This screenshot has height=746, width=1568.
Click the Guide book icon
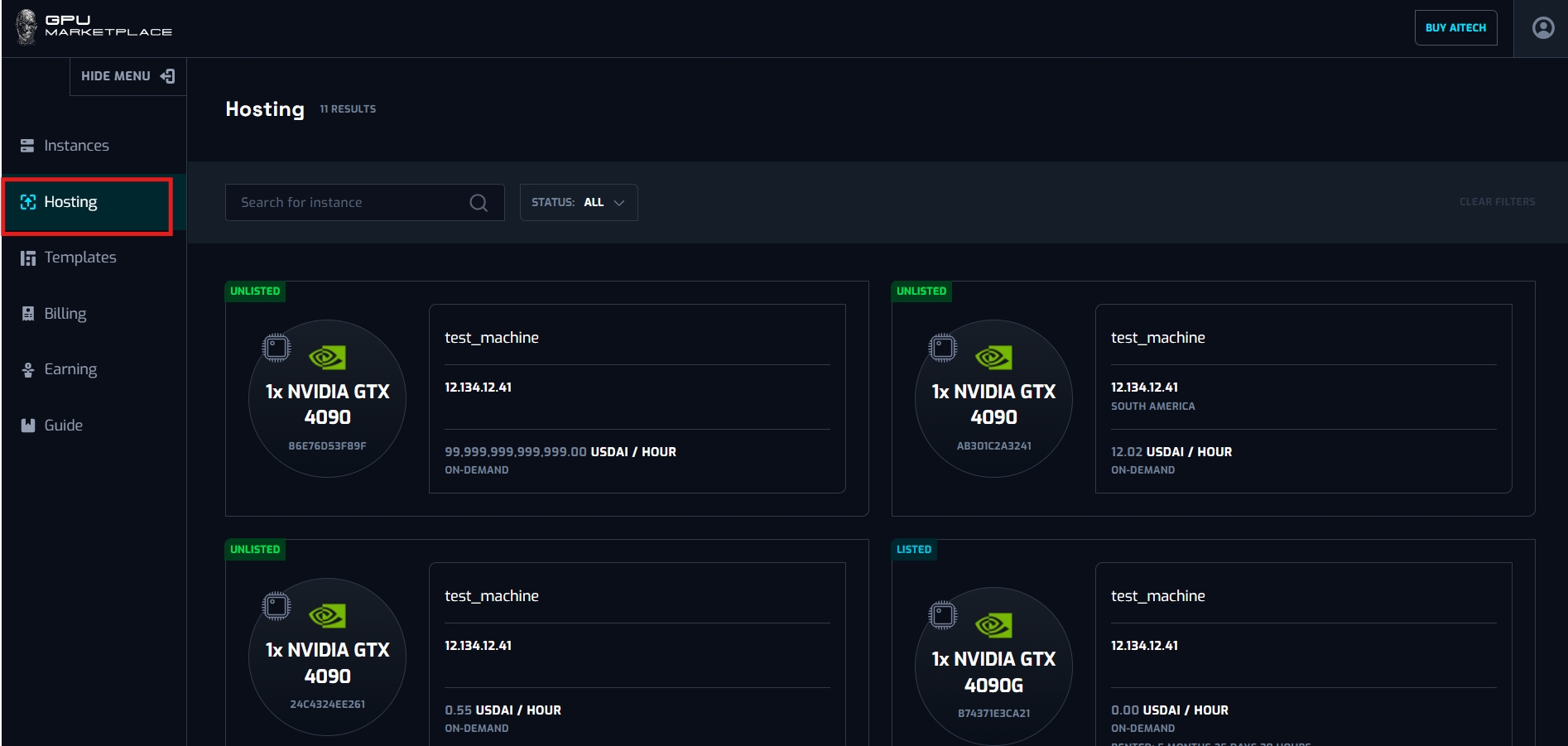point(27,426)
